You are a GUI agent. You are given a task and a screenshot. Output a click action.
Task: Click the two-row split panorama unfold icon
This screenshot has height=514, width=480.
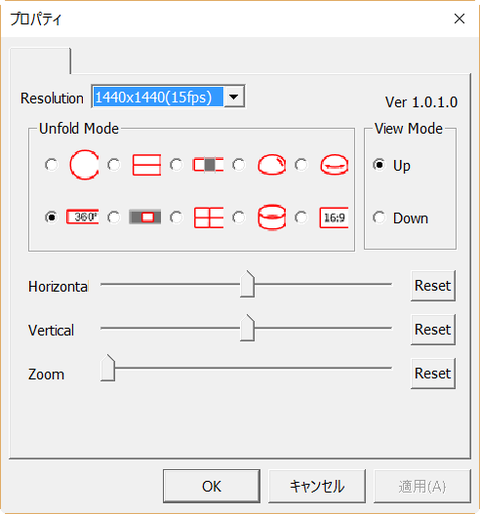click(147, 165)
